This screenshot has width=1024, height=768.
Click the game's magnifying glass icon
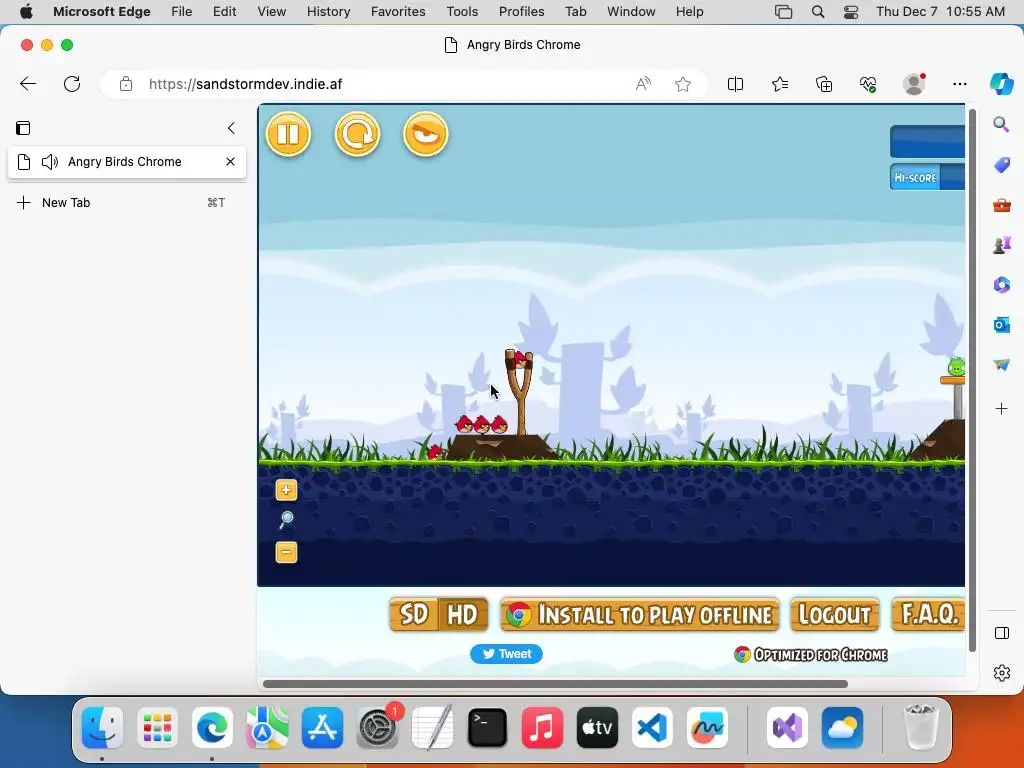(x=286, y=520)
